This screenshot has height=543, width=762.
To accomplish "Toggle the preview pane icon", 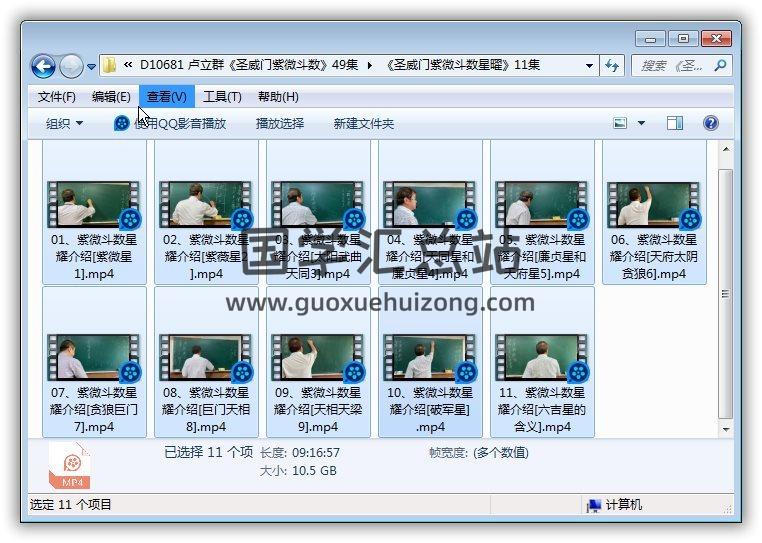I will (675, 123).
